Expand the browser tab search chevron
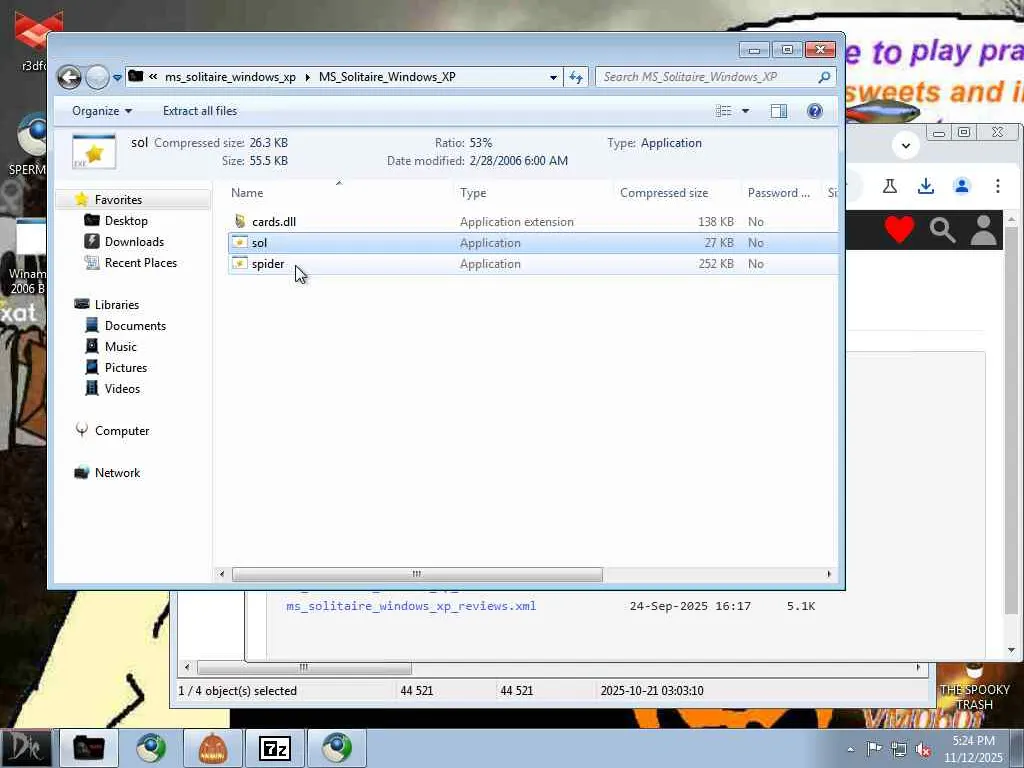The height and width of the screenshot is (768, 1024). pyautogui.click(x=906, y=145)
